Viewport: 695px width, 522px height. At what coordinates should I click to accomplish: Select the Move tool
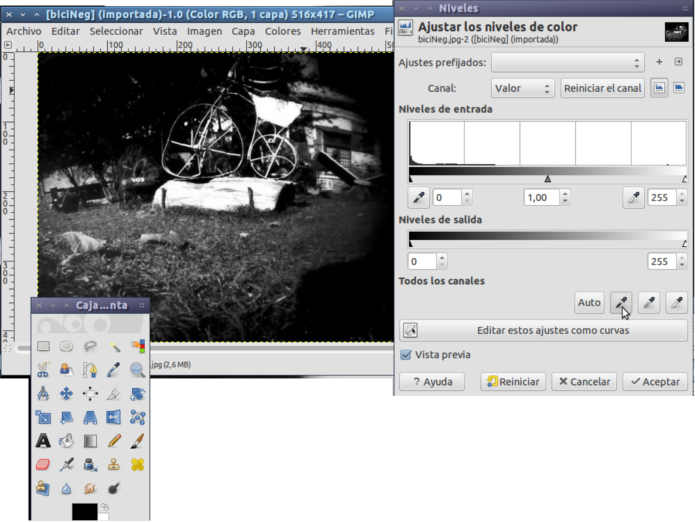point(66,394)
